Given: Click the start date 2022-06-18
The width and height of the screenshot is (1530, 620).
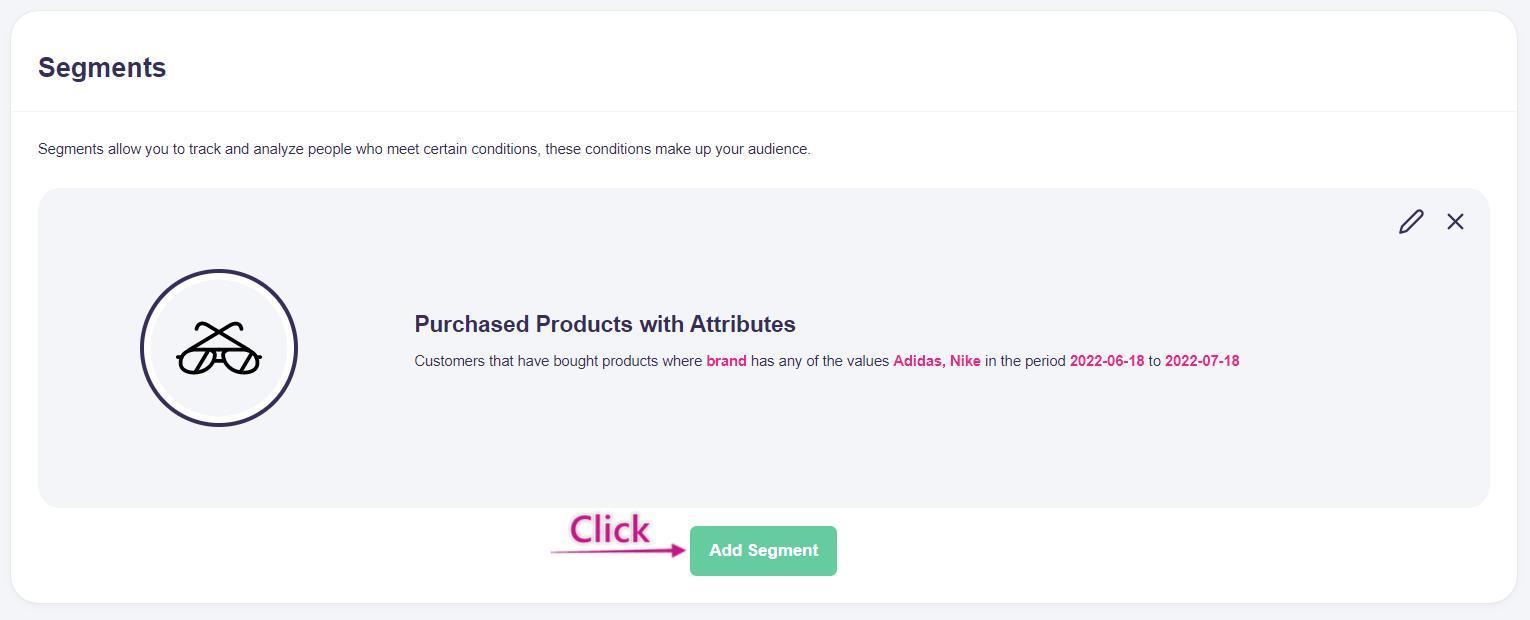Looking at the screenshot, I should coord(1106,361).
